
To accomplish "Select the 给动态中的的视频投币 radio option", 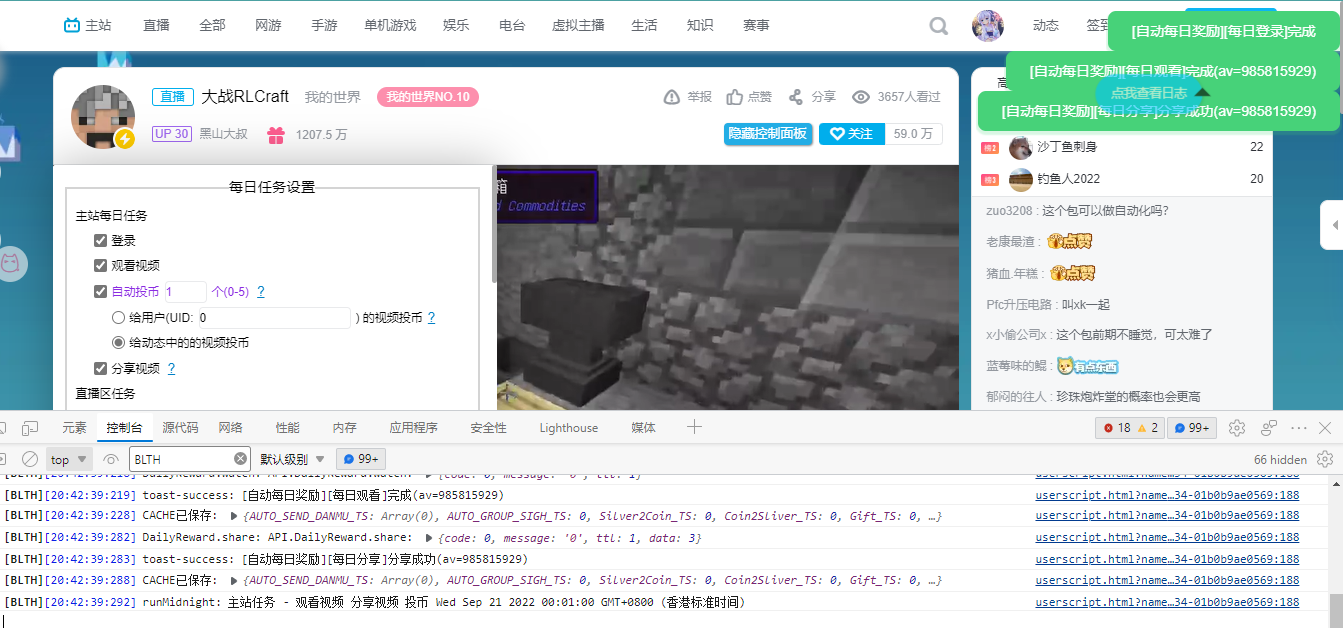I will click(118, 342).
